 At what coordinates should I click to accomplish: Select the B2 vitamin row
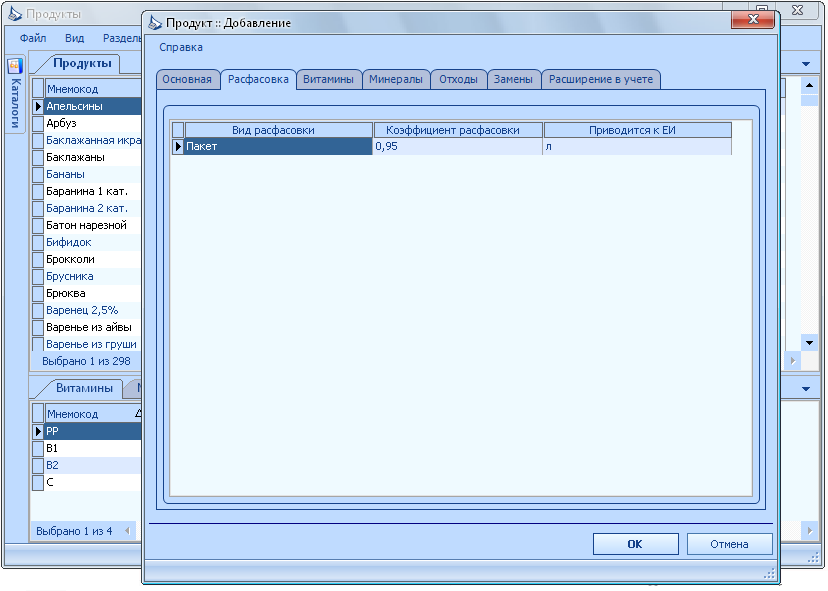[x=93, y=465]
